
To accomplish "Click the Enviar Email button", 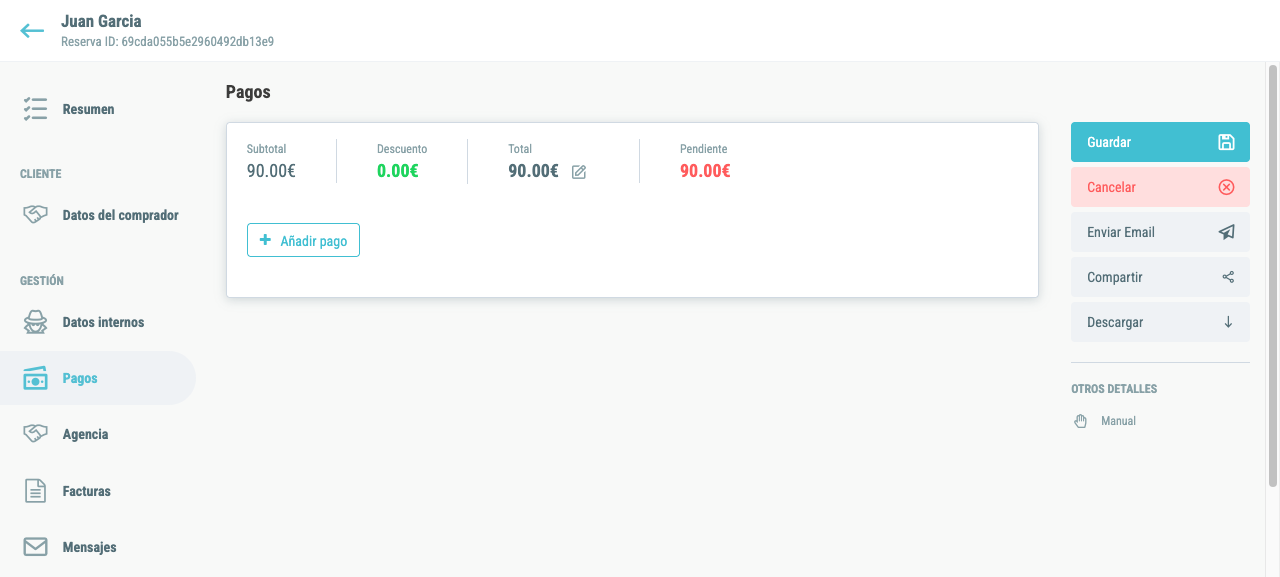I will [1160, 232].
